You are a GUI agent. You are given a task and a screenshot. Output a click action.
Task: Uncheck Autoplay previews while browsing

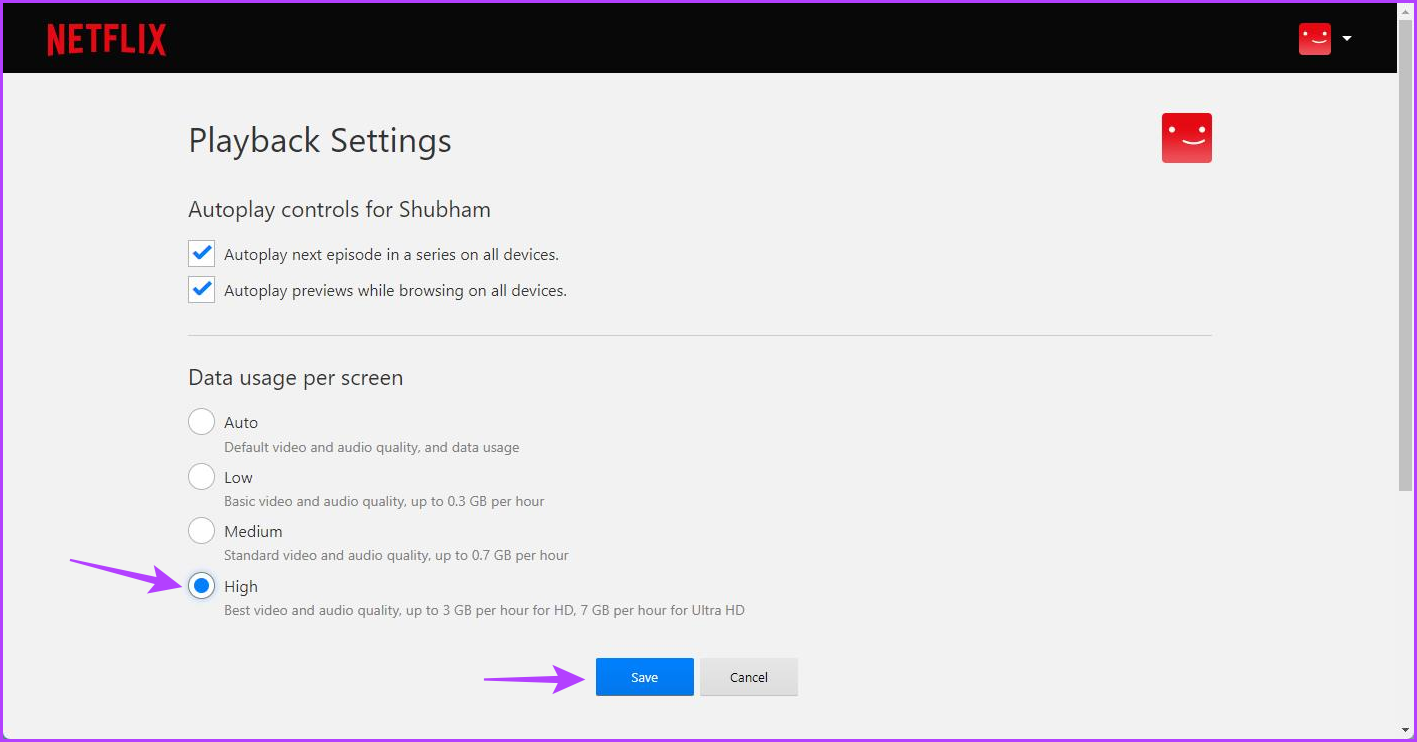pos(201,290)
